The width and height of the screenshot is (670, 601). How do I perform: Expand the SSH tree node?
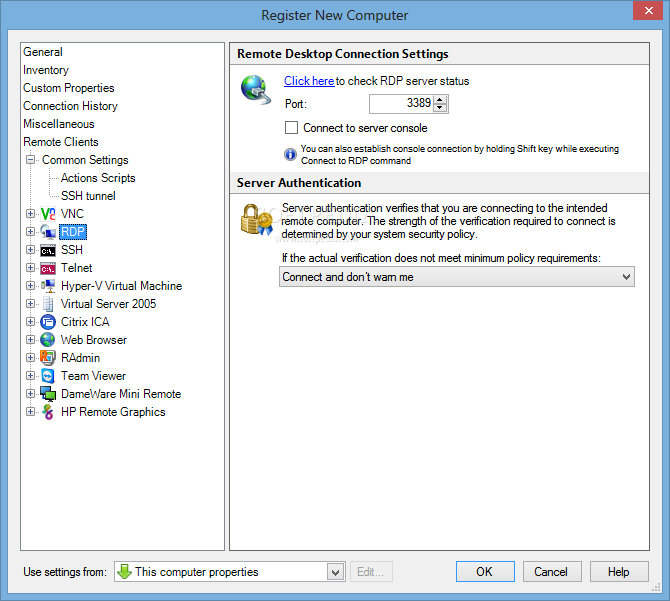(x=30, y=249)
